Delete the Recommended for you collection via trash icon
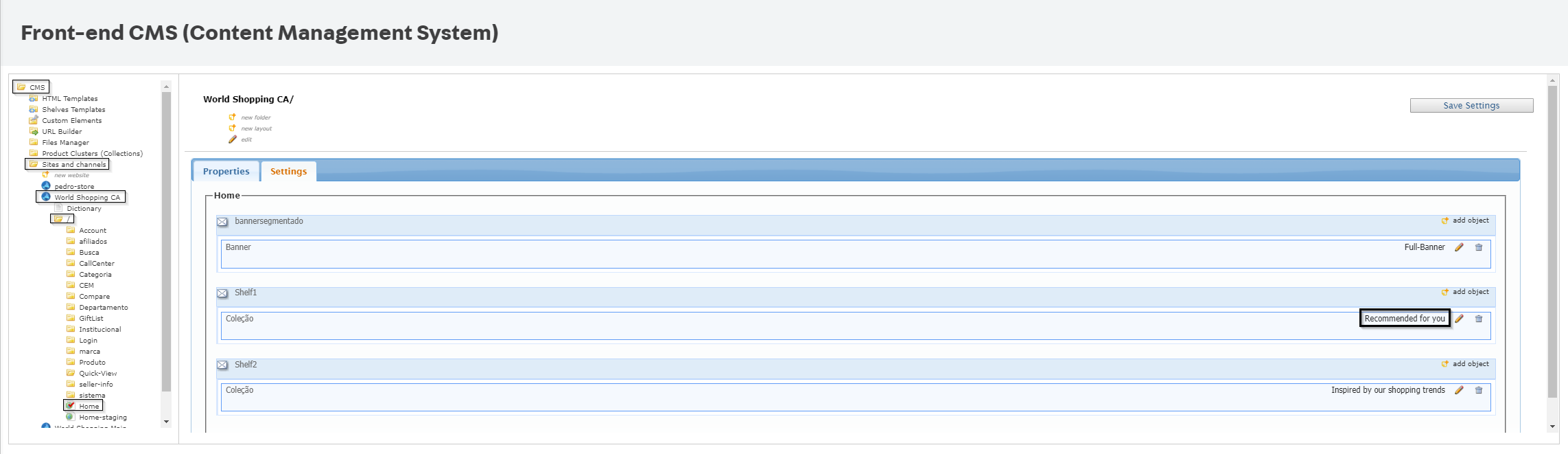The image size is (1568, 454). coord(1479,319)
